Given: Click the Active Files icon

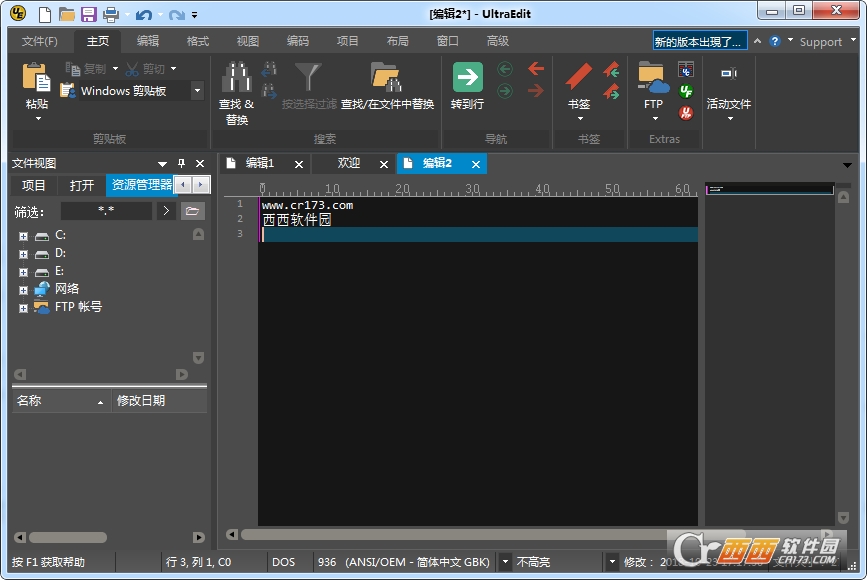Looking at the screenshot, I should [729, 74].
